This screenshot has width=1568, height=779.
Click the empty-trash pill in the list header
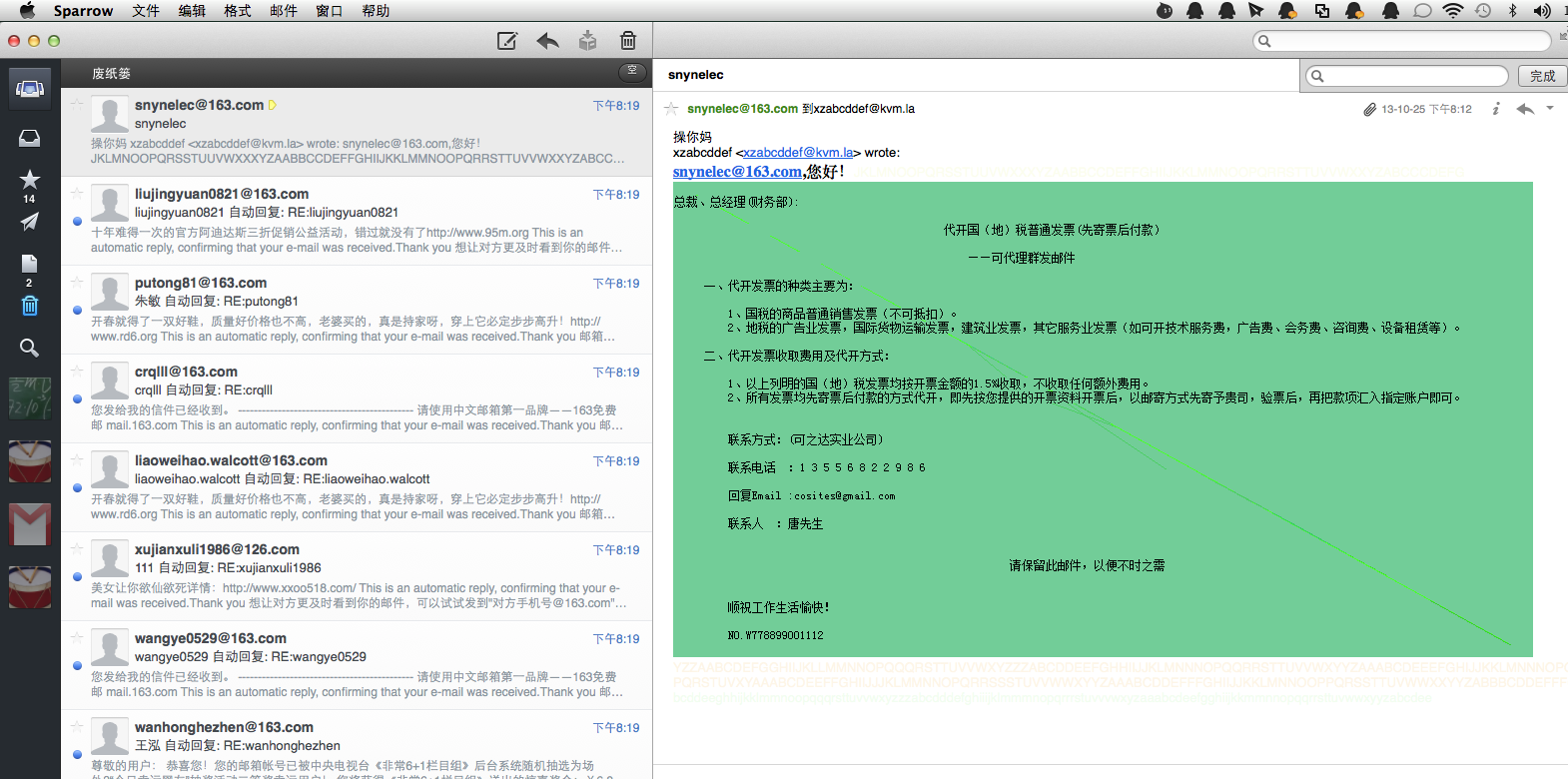point(631,71)
